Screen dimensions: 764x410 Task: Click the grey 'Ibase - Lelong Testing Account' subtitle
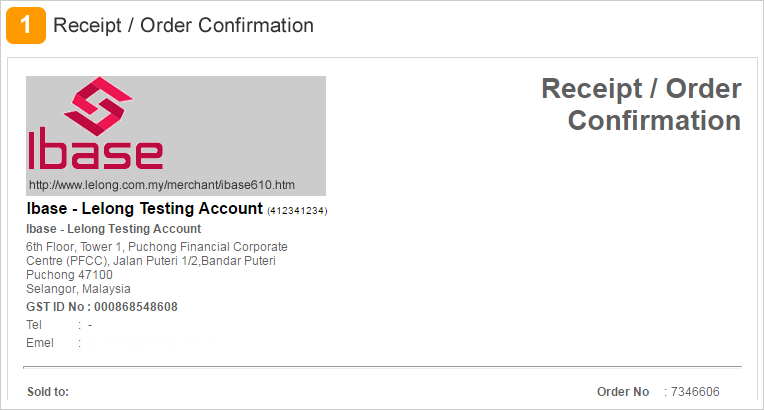(x=114, y=229)
